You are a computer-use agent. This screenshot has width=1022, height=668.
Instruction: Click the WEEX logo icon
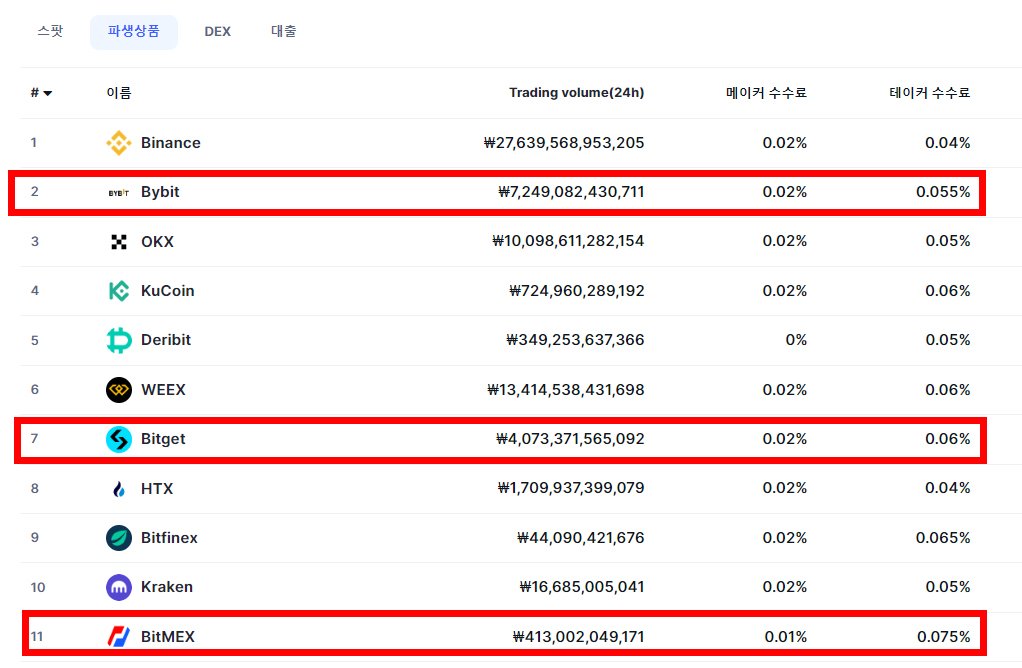point(119,390)
